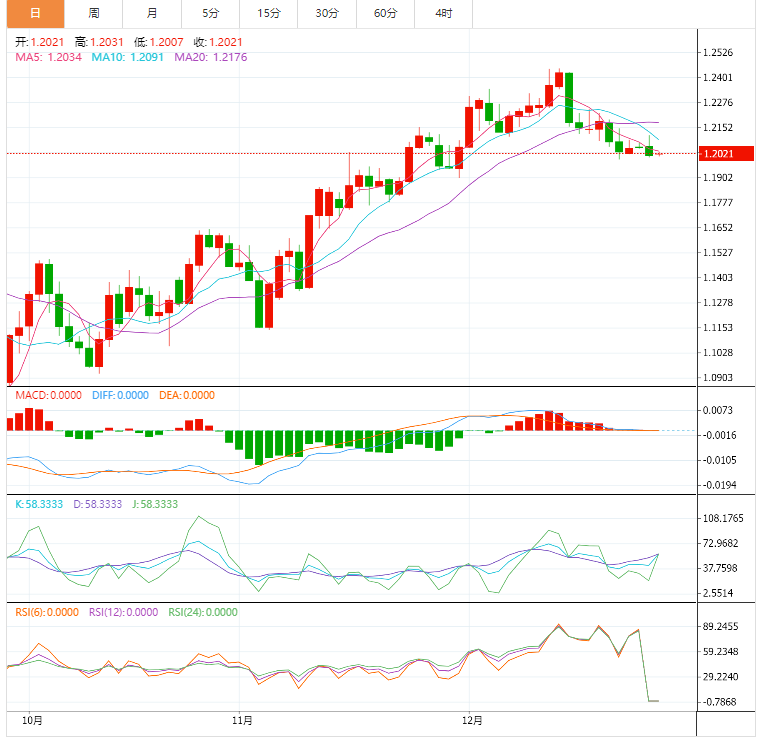
Task: Click the 开: 1.2021 open value
Action: [39, 42]
